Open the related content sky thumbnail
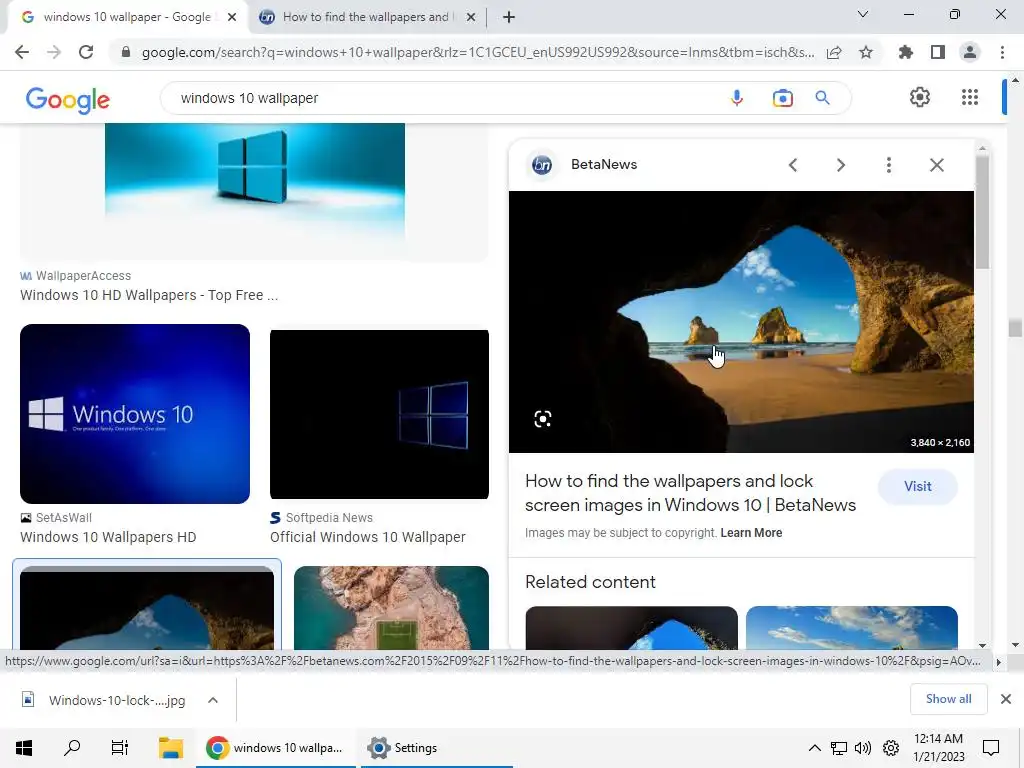 [852, 628]
